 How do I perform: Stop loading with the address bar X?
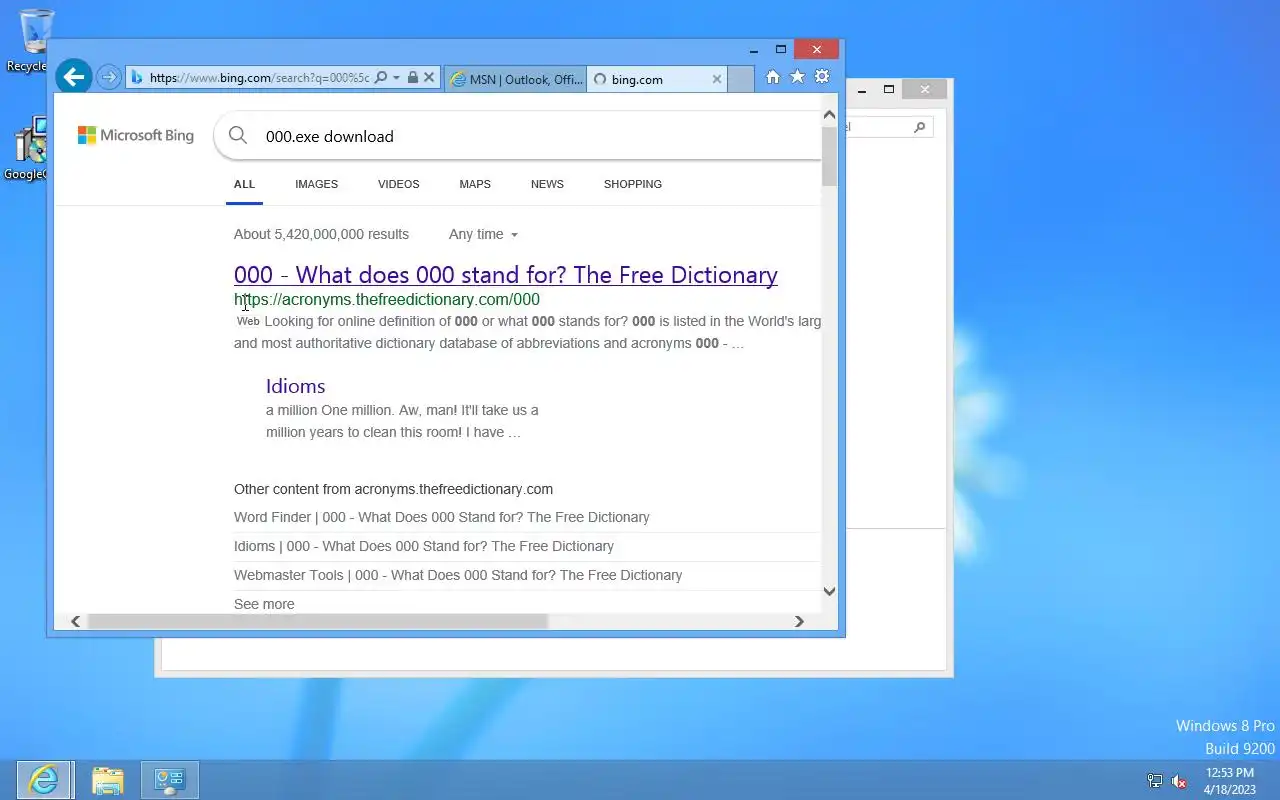[x=429, y=77]
